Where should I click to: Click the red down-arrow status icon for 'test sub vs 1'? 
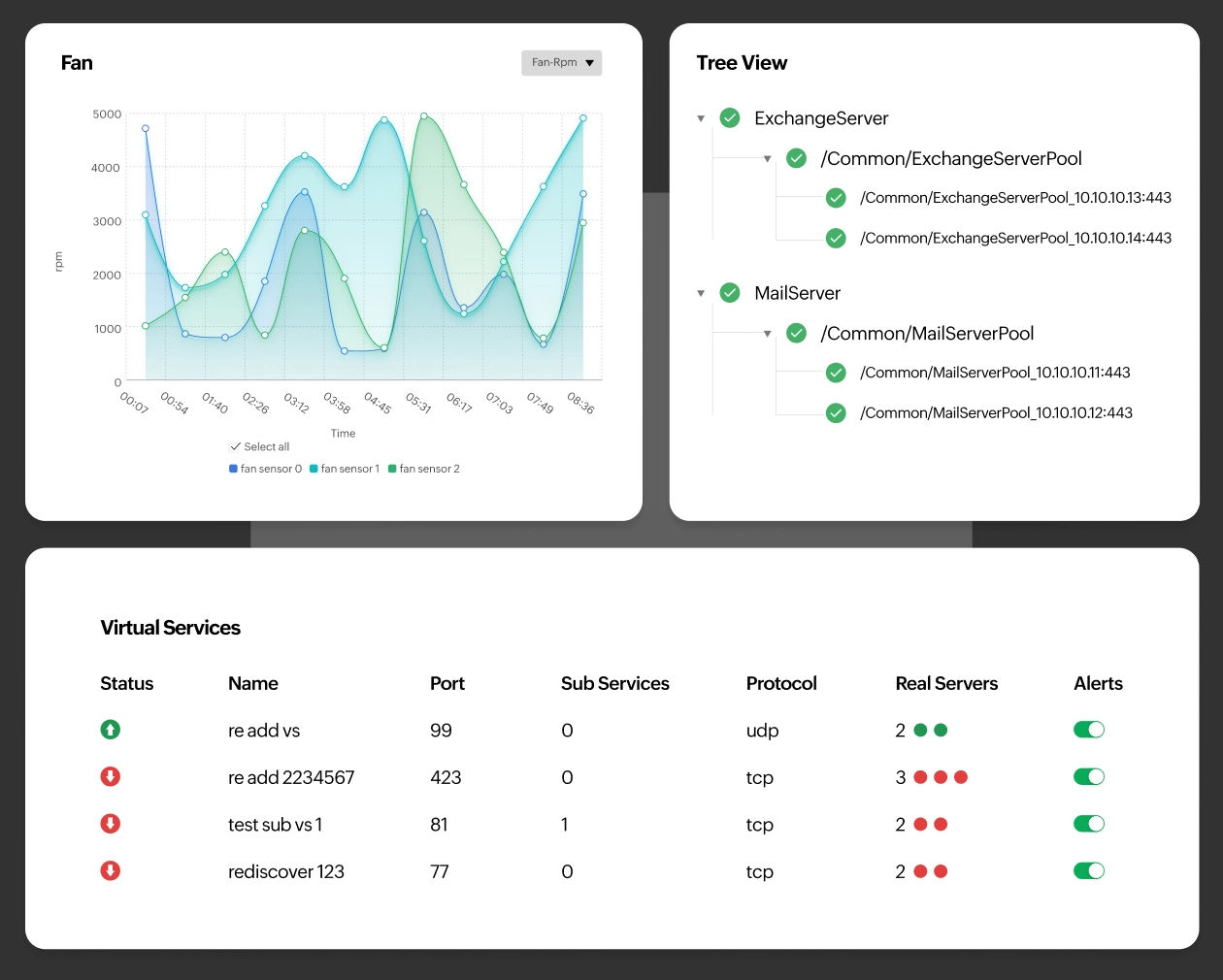pos(110,823)
